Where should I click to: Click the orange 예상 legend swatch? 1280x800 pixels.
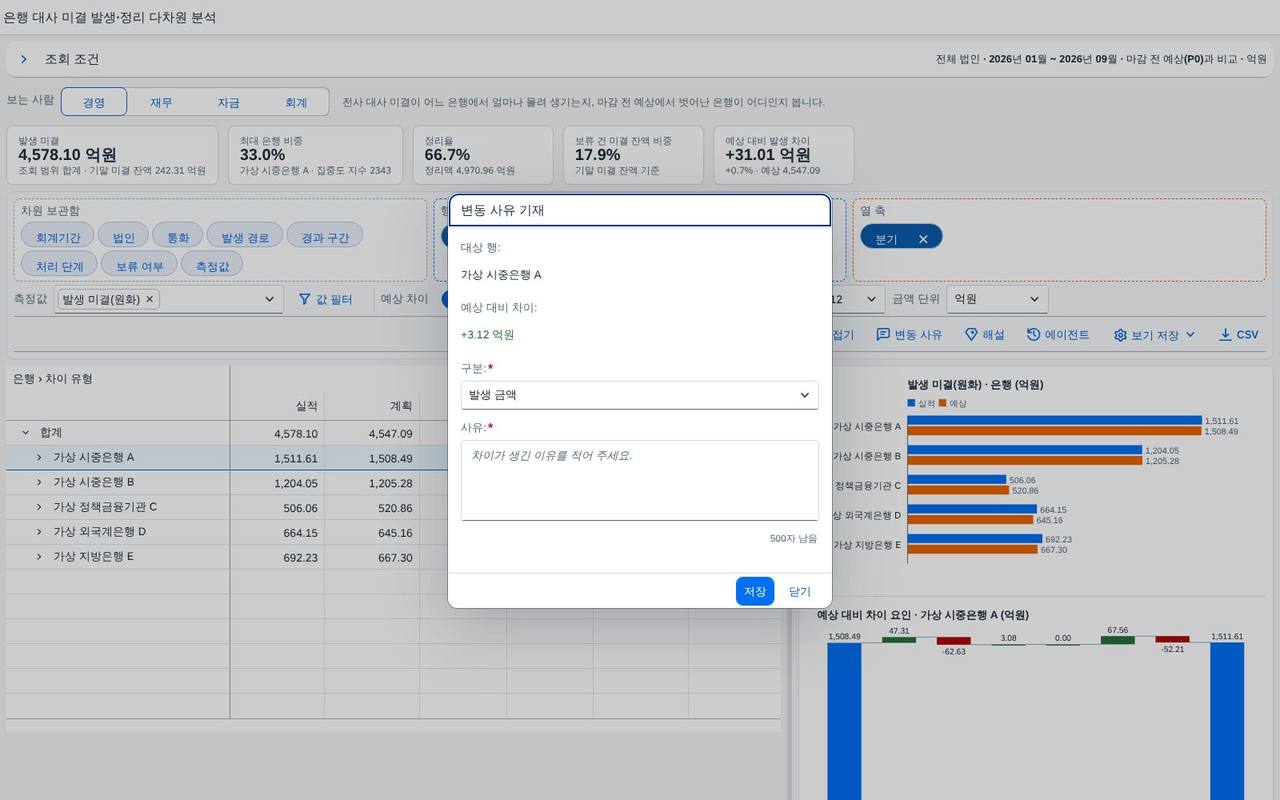[x=942, y=403]
